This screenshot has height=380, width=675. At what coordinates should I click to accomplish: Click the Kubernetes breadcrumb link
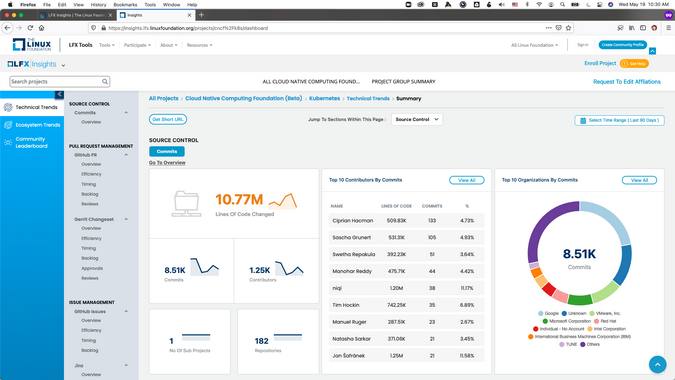click(325, 99)
